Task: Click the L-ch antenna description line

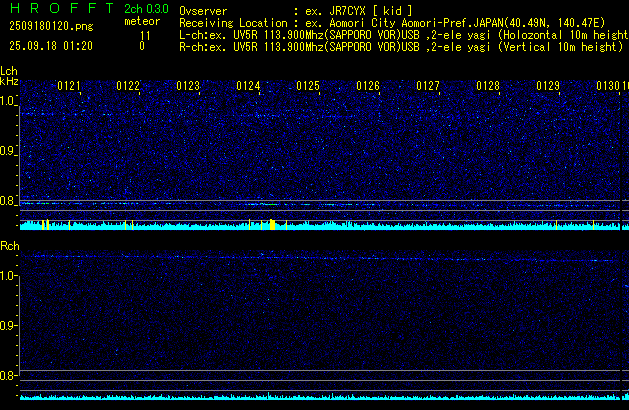Action: click(404, 35)
